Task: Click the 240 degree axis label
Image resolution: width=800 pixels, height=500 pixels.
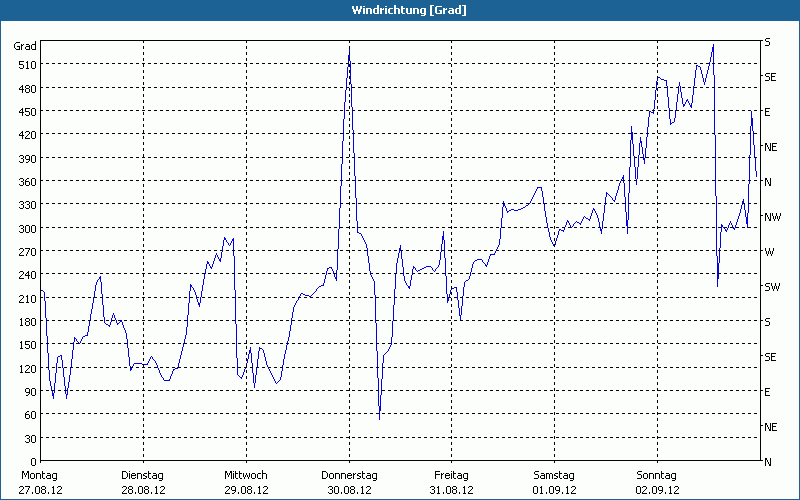Action: click(x=28, y=276)
